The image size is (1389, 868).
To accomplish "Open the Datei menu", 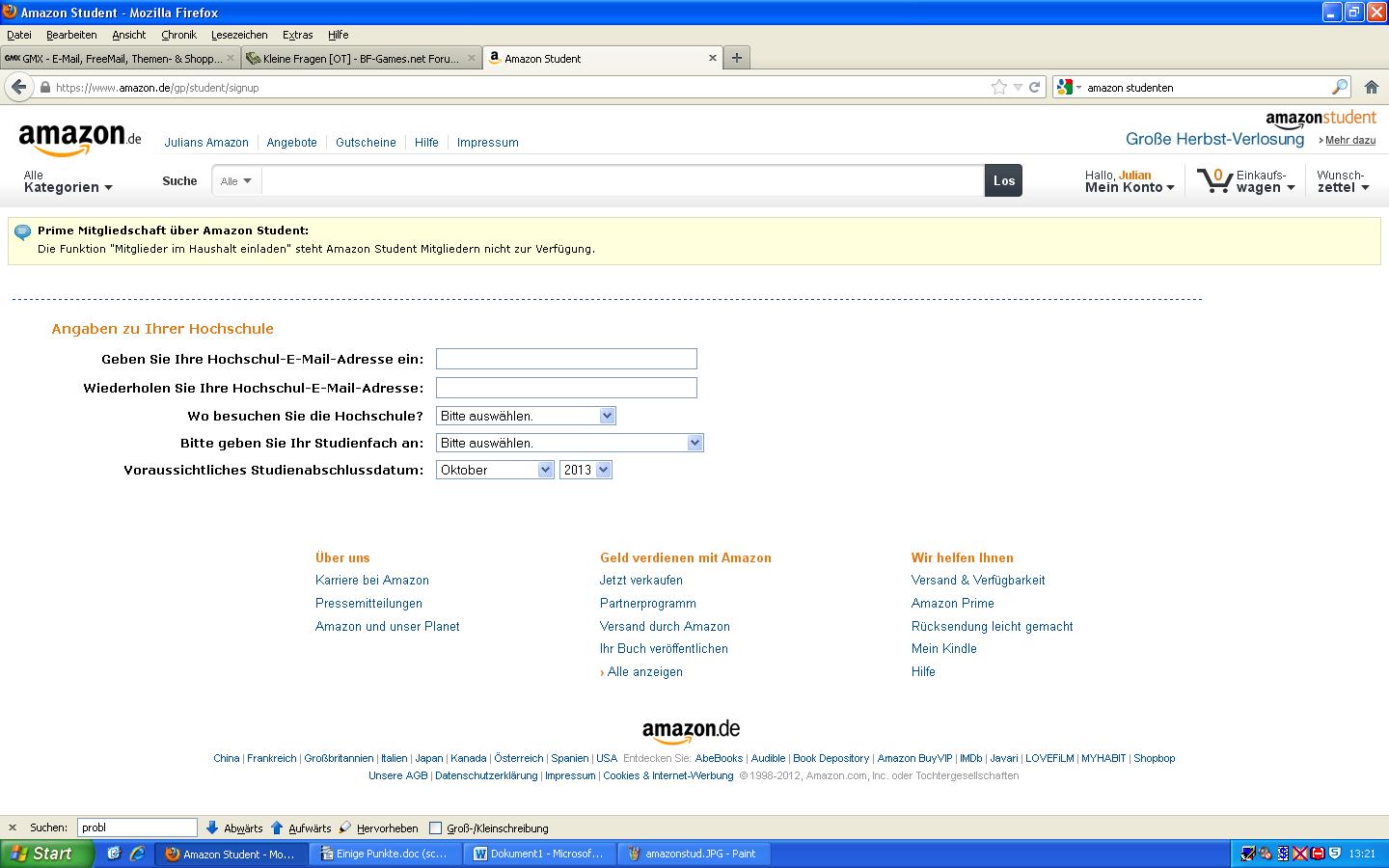I will (x=19, y=35).
